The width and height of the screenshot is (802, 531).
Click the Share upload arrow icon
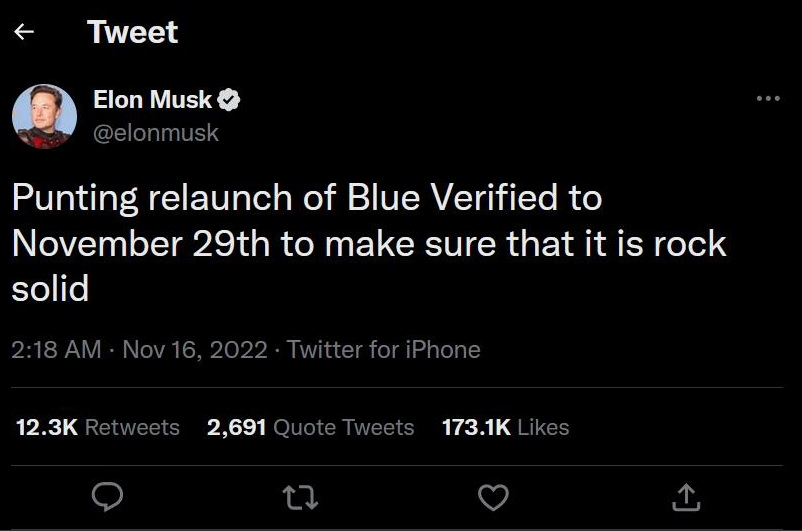click(x=686, y=495)
